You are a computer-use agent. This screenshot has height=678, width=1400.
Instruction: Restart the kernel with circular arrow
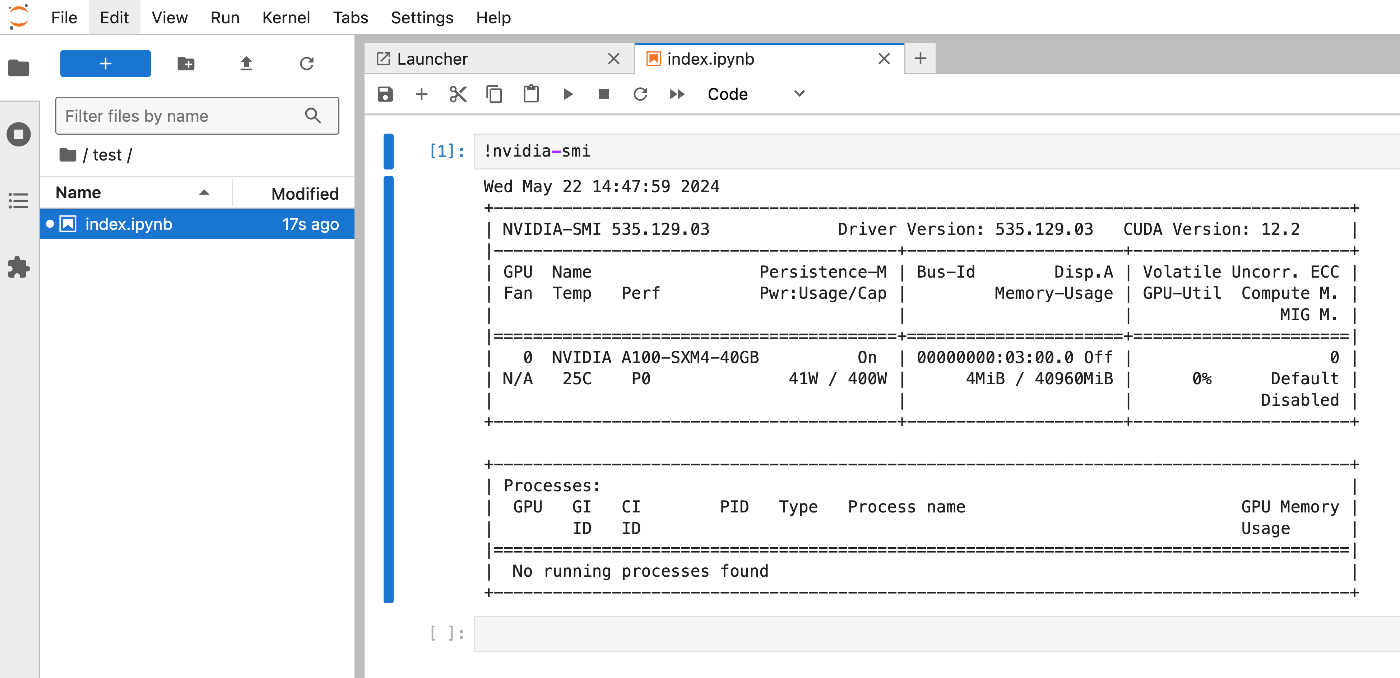click(640, 94)
